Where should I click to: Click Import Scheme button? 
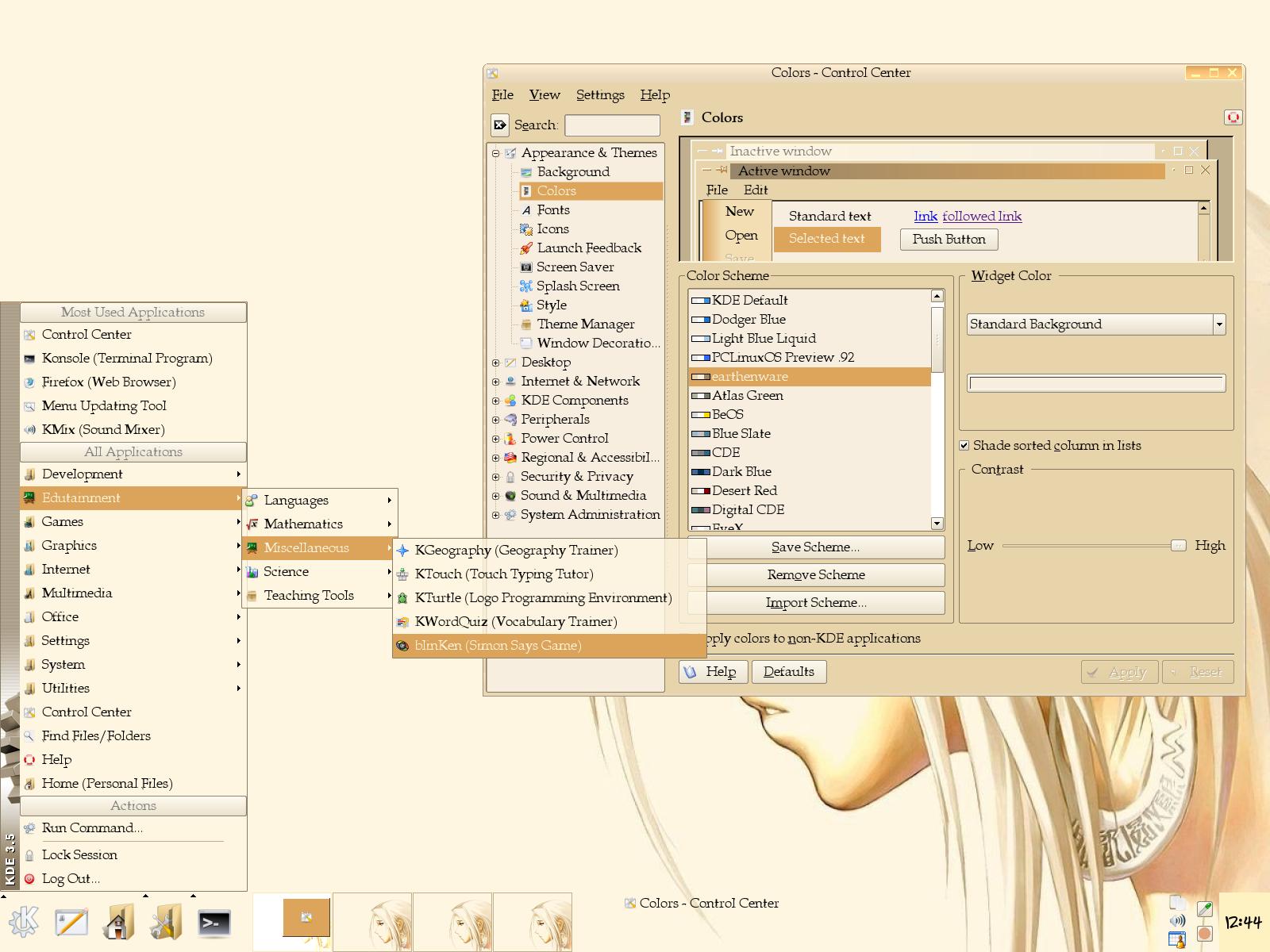(x=816, y=602)
